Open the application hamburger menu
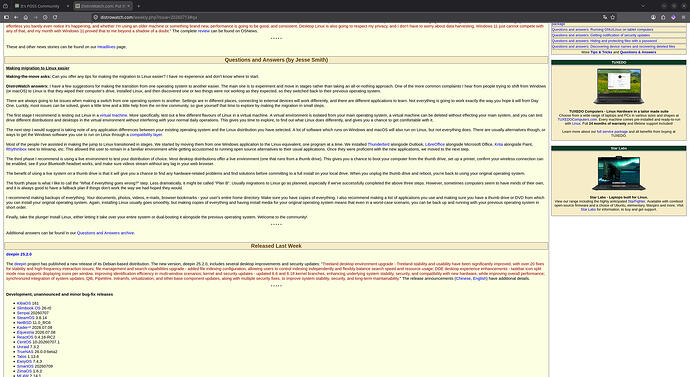This screenshot has width=690, height=377. [x=683, y=17]
